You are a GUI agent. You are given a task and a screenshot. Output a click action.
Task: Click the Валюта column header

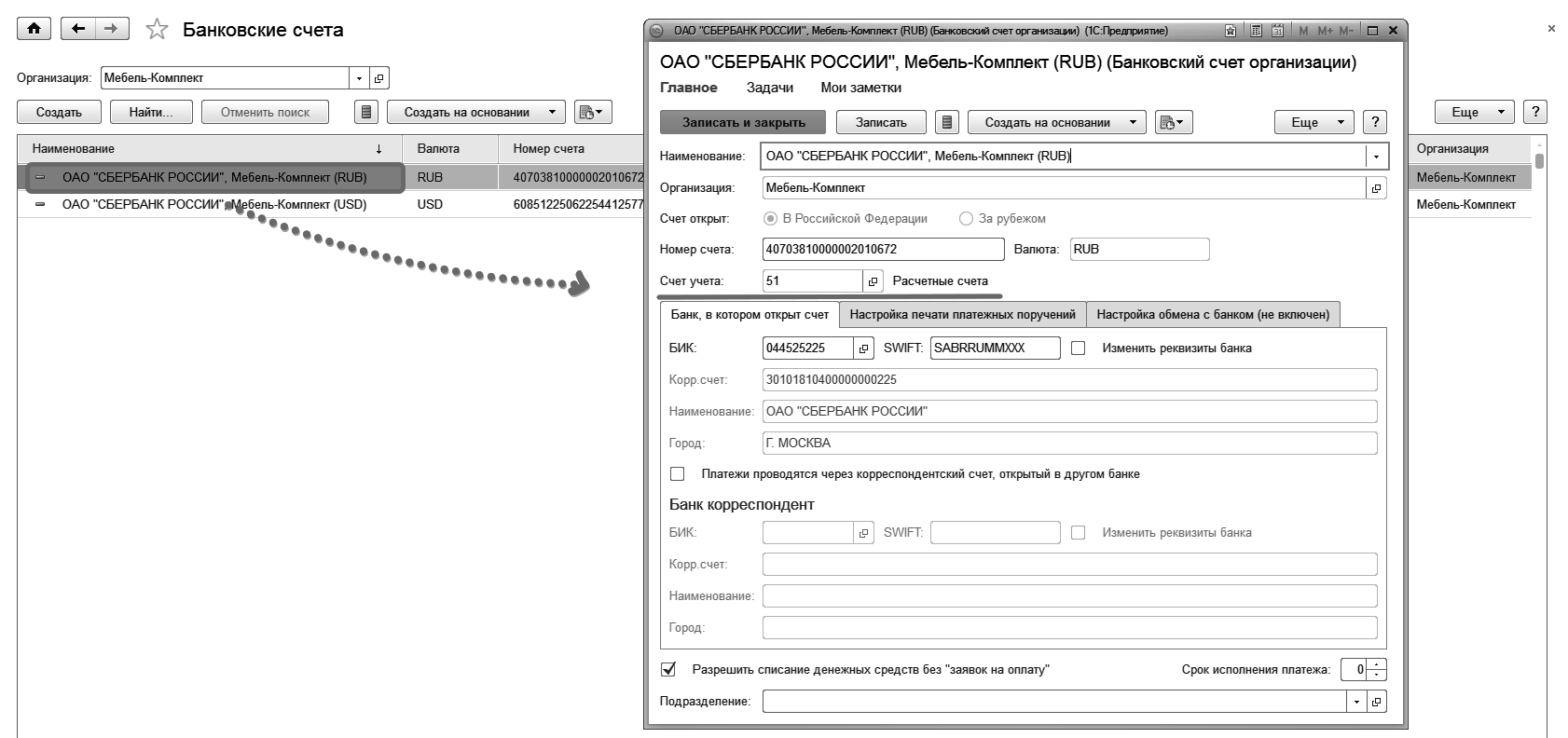pos(450,149)
